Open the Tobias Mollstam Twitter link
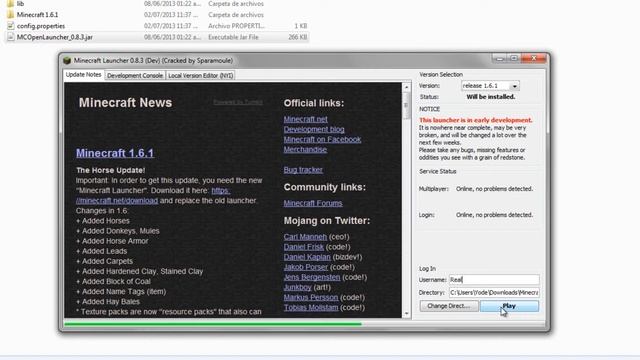The height and width of the screenshot is (360, 640). coord(311,308)
